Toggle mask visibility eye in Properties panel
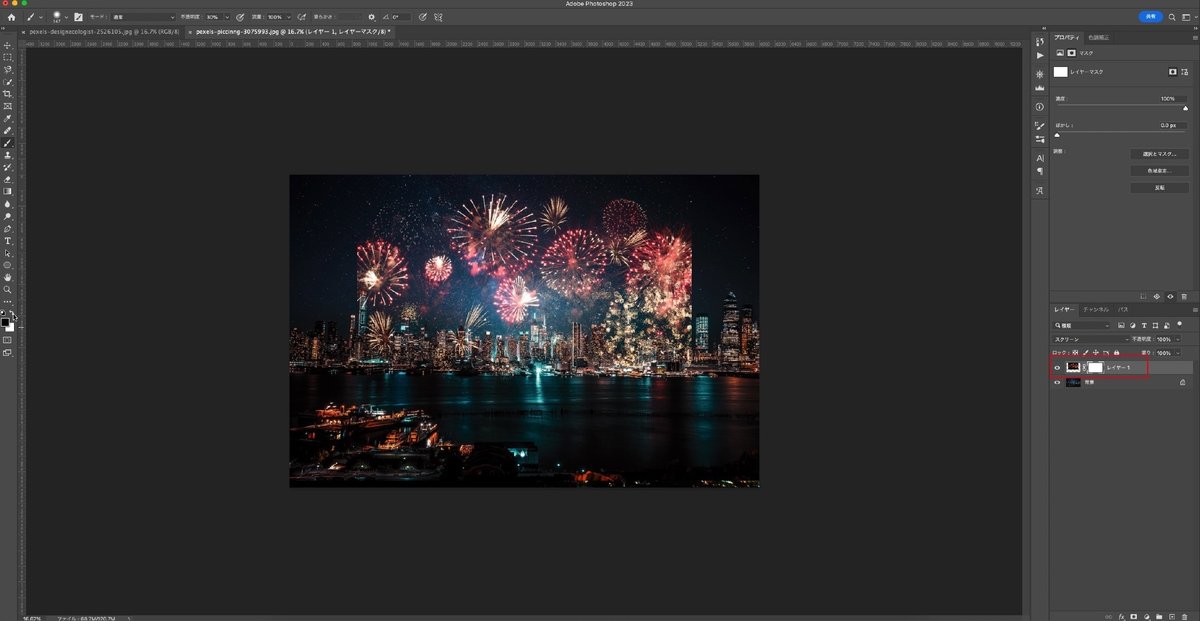The height and width of the screenshot is (621, 1200). 1170,296
